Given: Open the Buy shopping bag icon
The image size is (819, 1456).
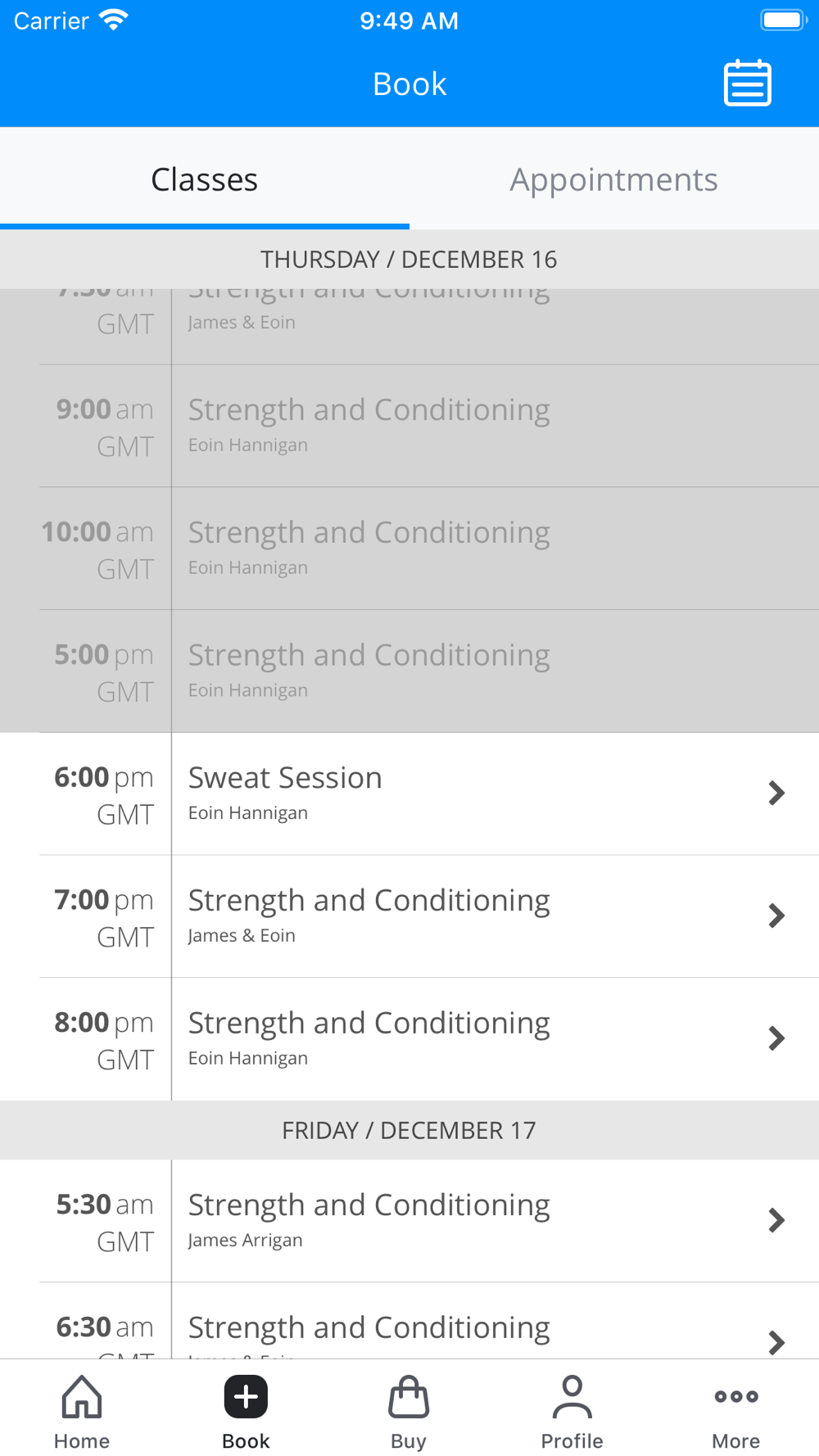Looking at the screenshot, I should pyautogui.click(x=409, y=1396).
